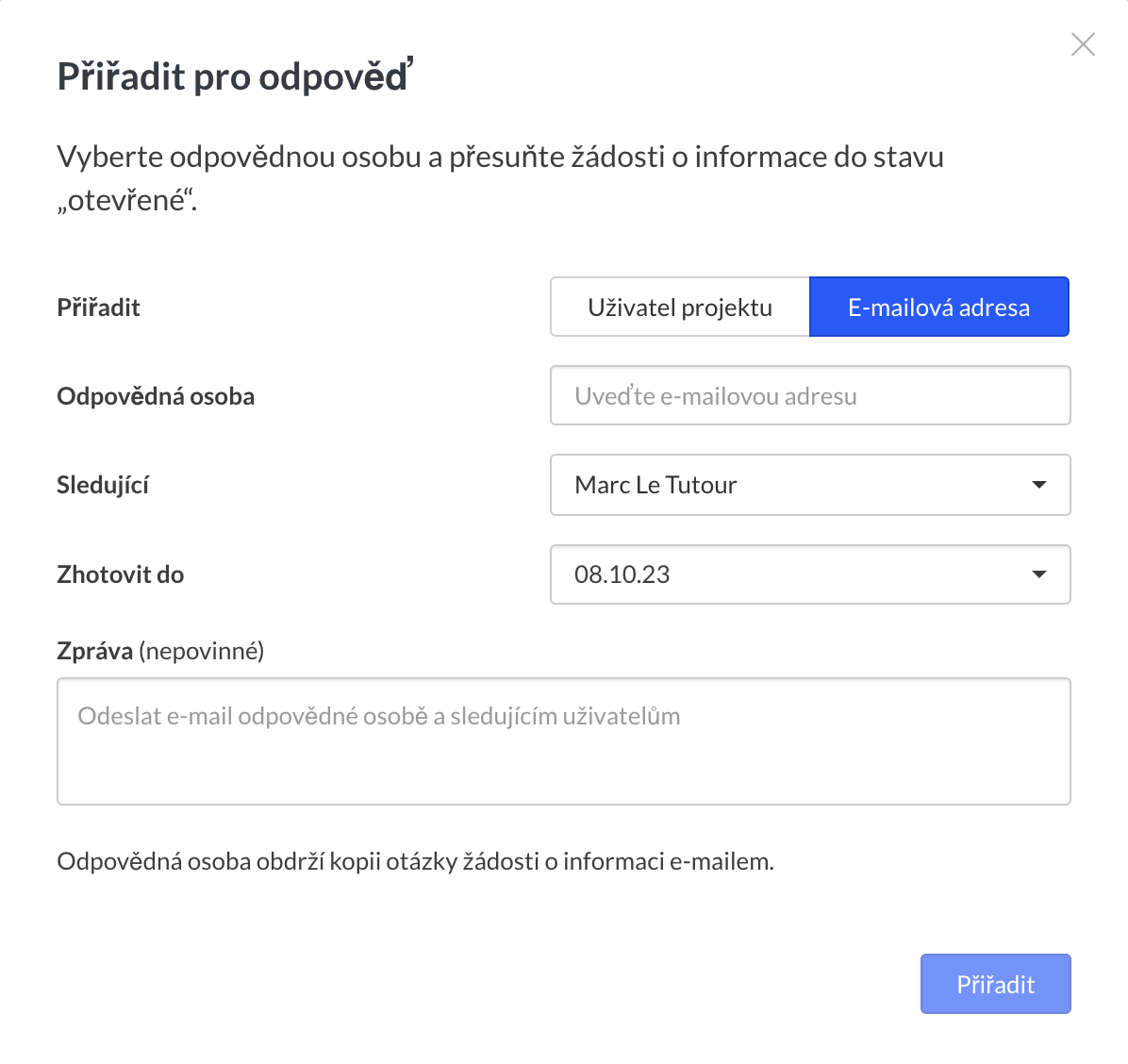The width and height of the screenshot is (1128, 1064).
Task: Click the Zhotovit do field label
Action: tap(120, 574)
